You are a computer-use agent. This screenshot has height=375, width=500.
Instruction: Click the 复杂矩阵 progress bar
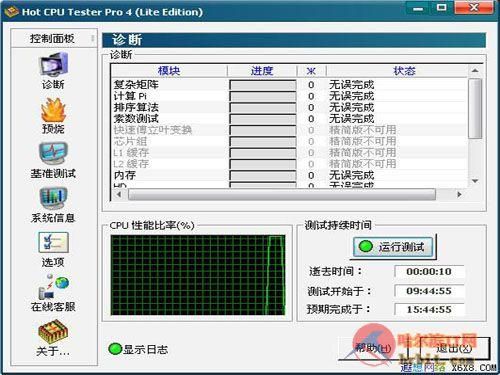coord(263,85)
